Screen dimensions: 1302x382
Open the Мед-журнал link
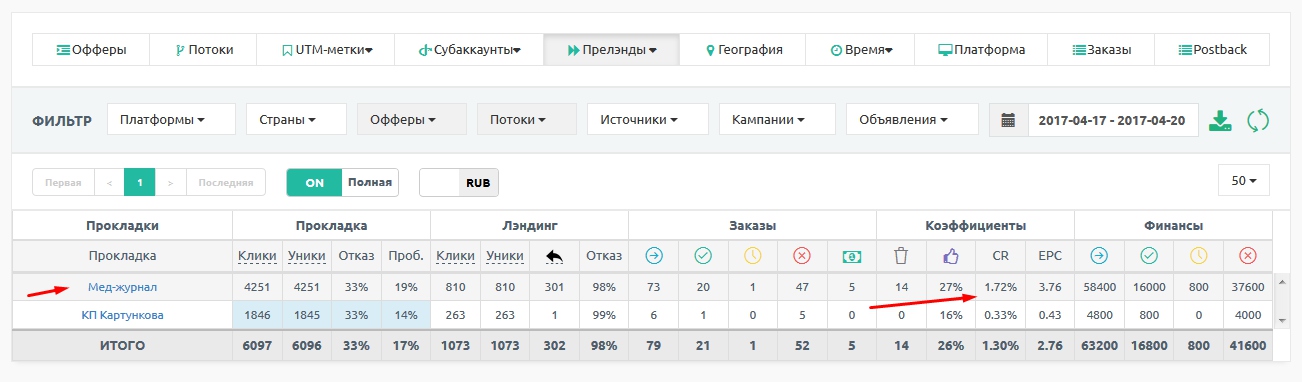tap(122, 287)
